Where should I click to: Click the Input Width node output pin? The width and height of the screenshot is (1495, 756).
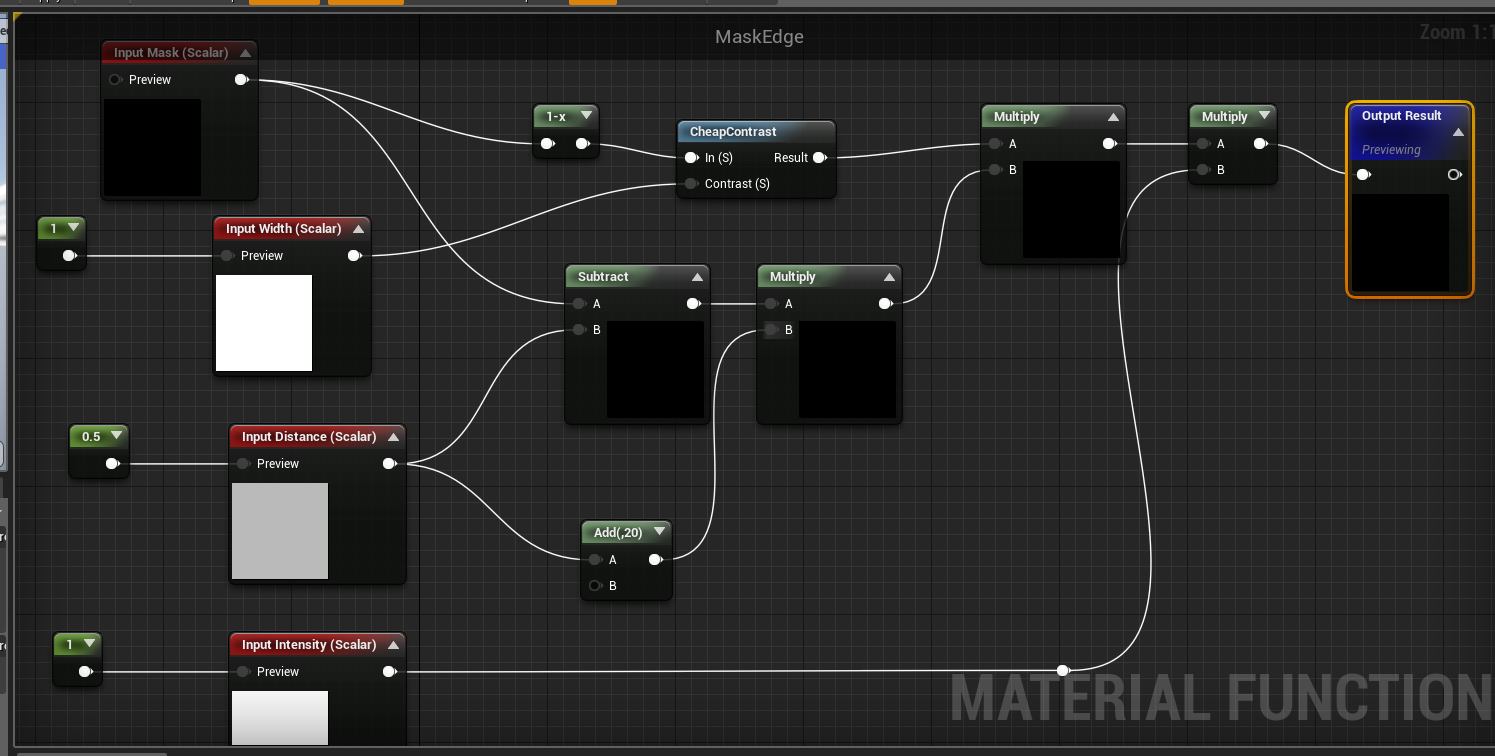[354, 255]
